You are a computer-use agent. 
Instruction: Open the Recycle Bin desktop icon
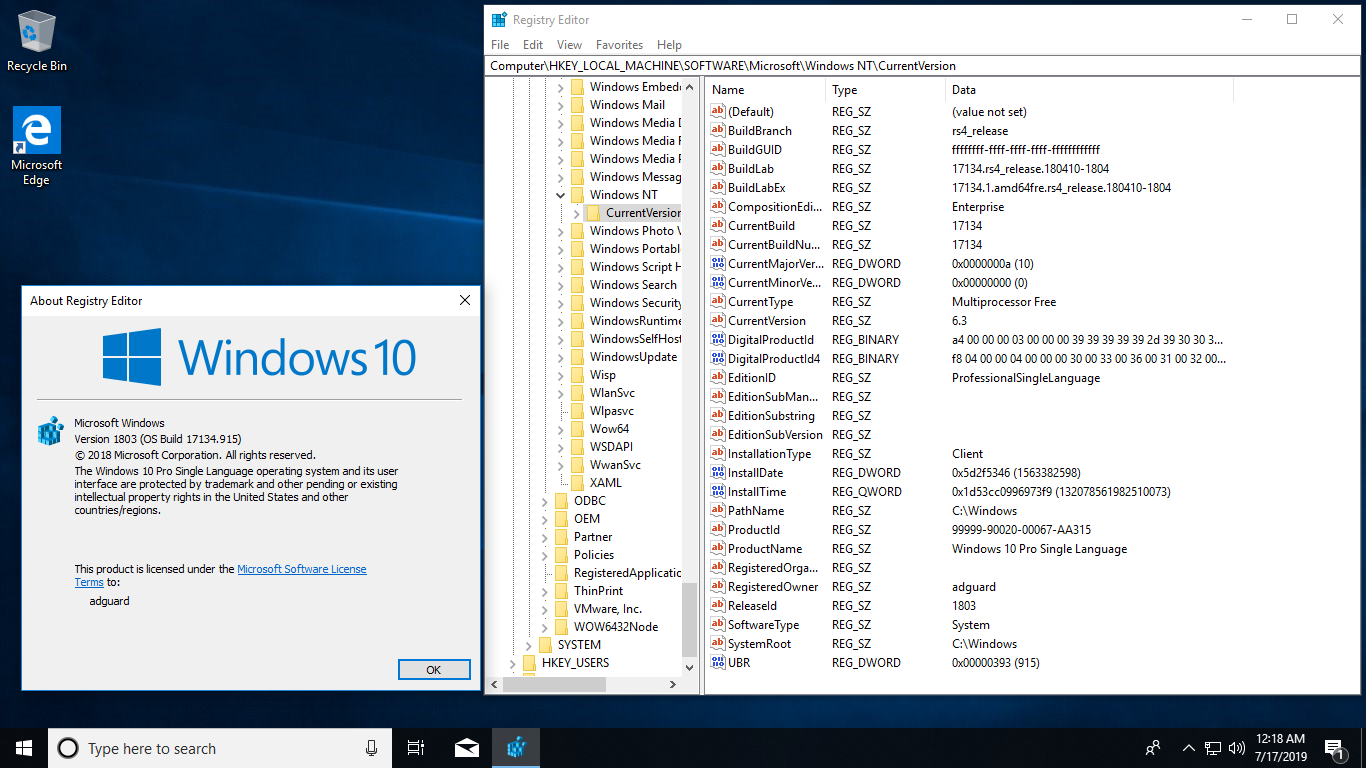[x=37, y=41]
